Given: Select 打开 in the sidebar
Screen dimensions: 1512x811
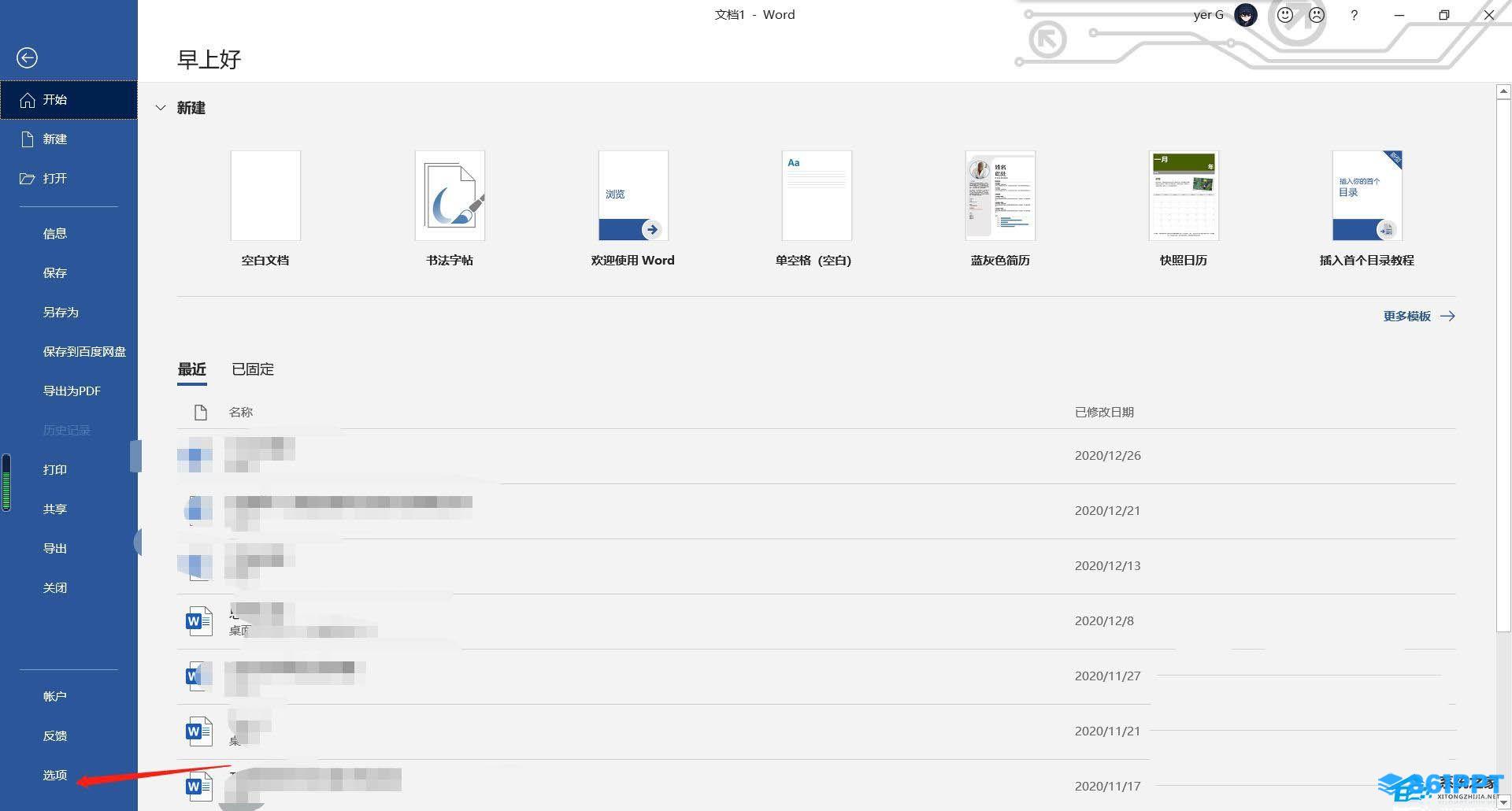Looking at the screenshot, I should click(x=69, y=179).
